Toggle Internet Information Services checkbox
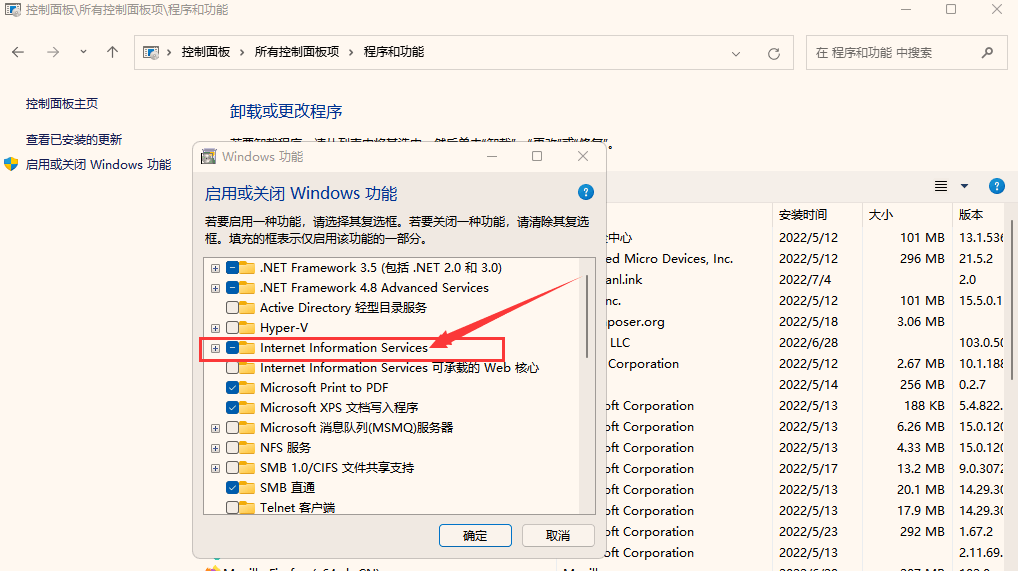This screenshot has width=1018, height=571. pos(232,348)
